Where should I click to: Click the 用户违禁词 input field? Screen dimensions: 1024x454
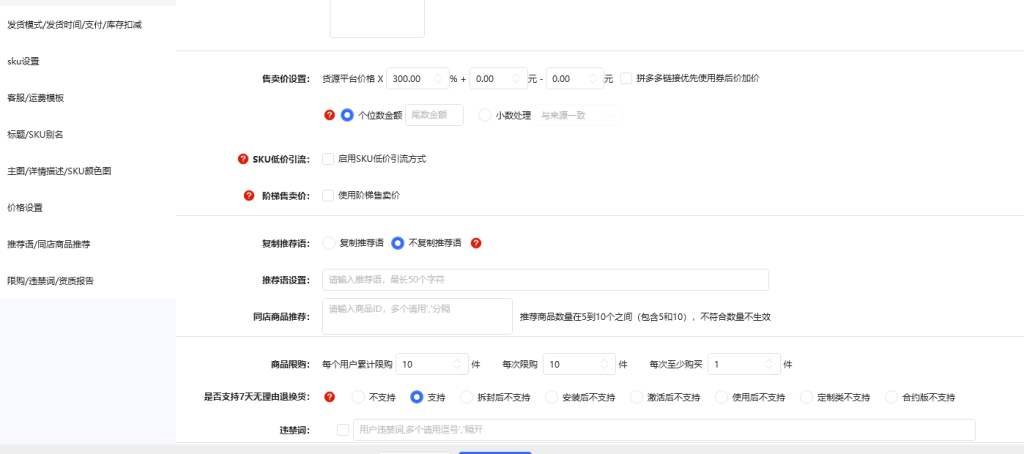point(664,430)
